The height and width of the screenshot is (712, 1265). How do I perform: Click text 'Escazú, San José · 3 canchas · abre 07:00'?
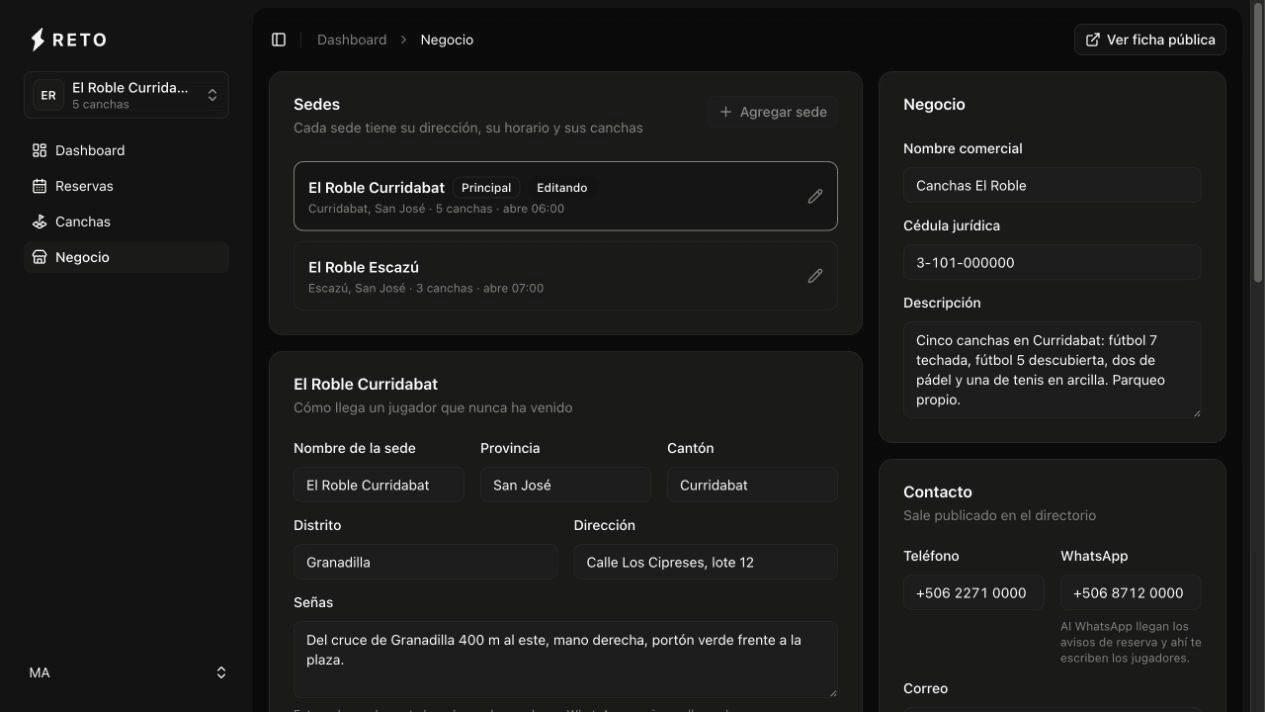[x=426, y=288]
